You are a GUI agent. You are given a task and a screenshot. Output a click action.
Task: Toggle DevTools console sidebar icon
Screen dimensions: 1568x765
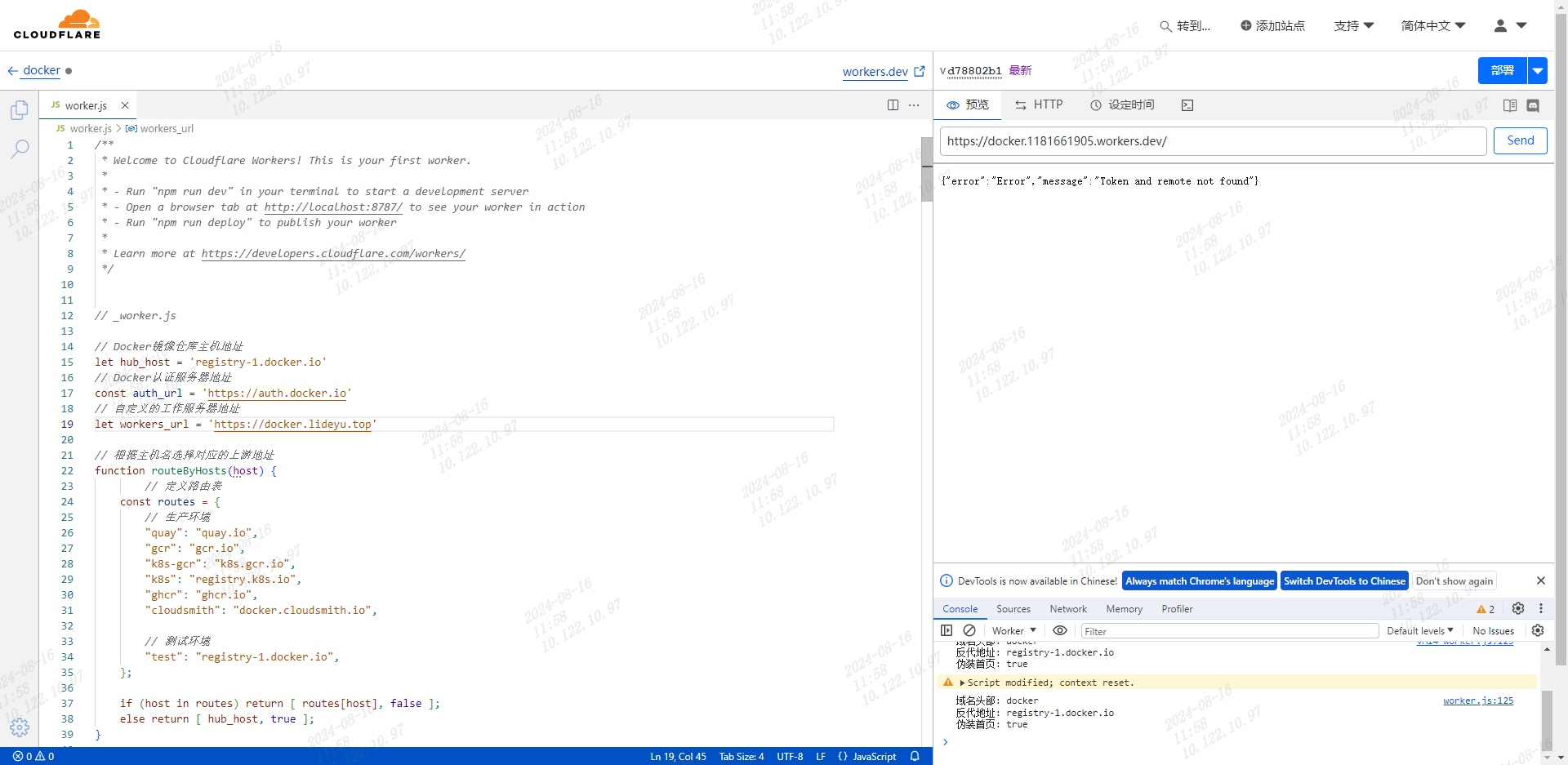pos(947,630)
